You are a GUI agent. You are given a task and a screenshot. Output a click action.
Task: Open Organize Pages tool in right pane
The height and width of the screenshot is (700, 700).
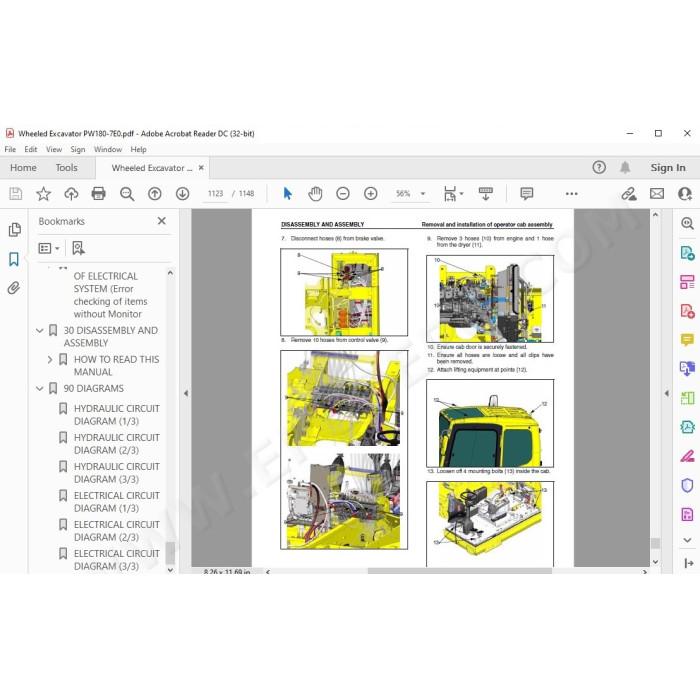point(688,282)
